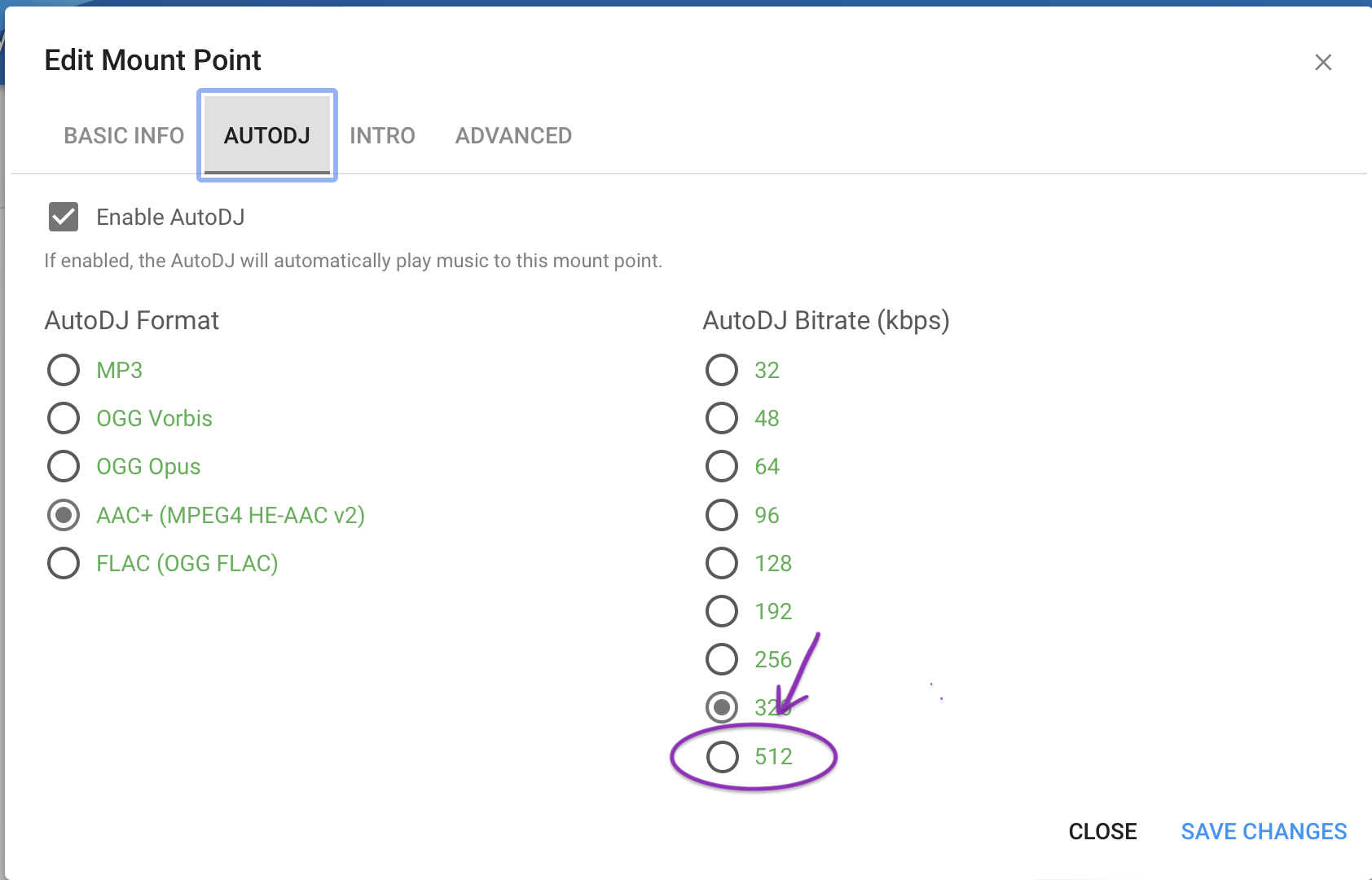The height and width of the screenshot is (880, 1372).
Task: Select the MP3 format option
Action: (63, 370)
